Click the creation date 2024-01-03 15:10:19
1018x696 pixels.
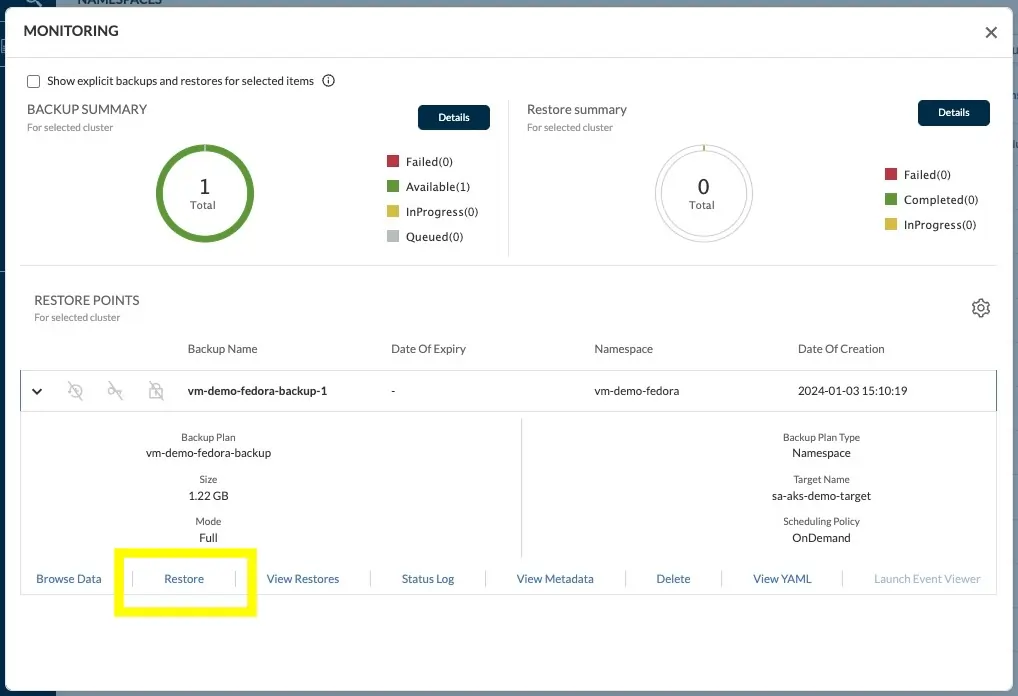pos(852,391)
